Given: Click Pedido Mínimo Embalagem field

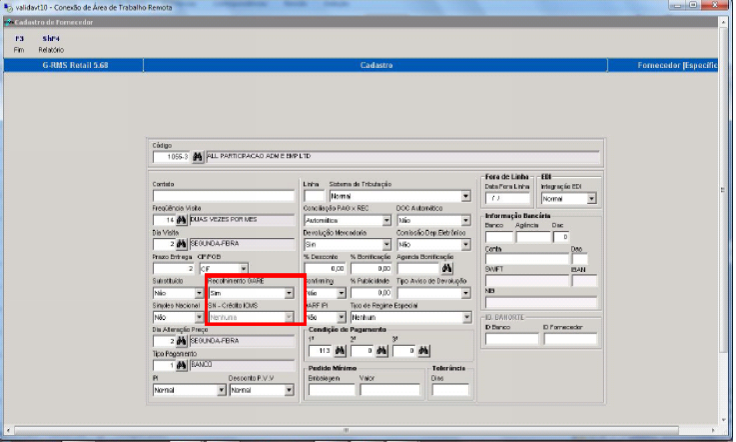Looking at the screenshot, I should click(331, 390).
